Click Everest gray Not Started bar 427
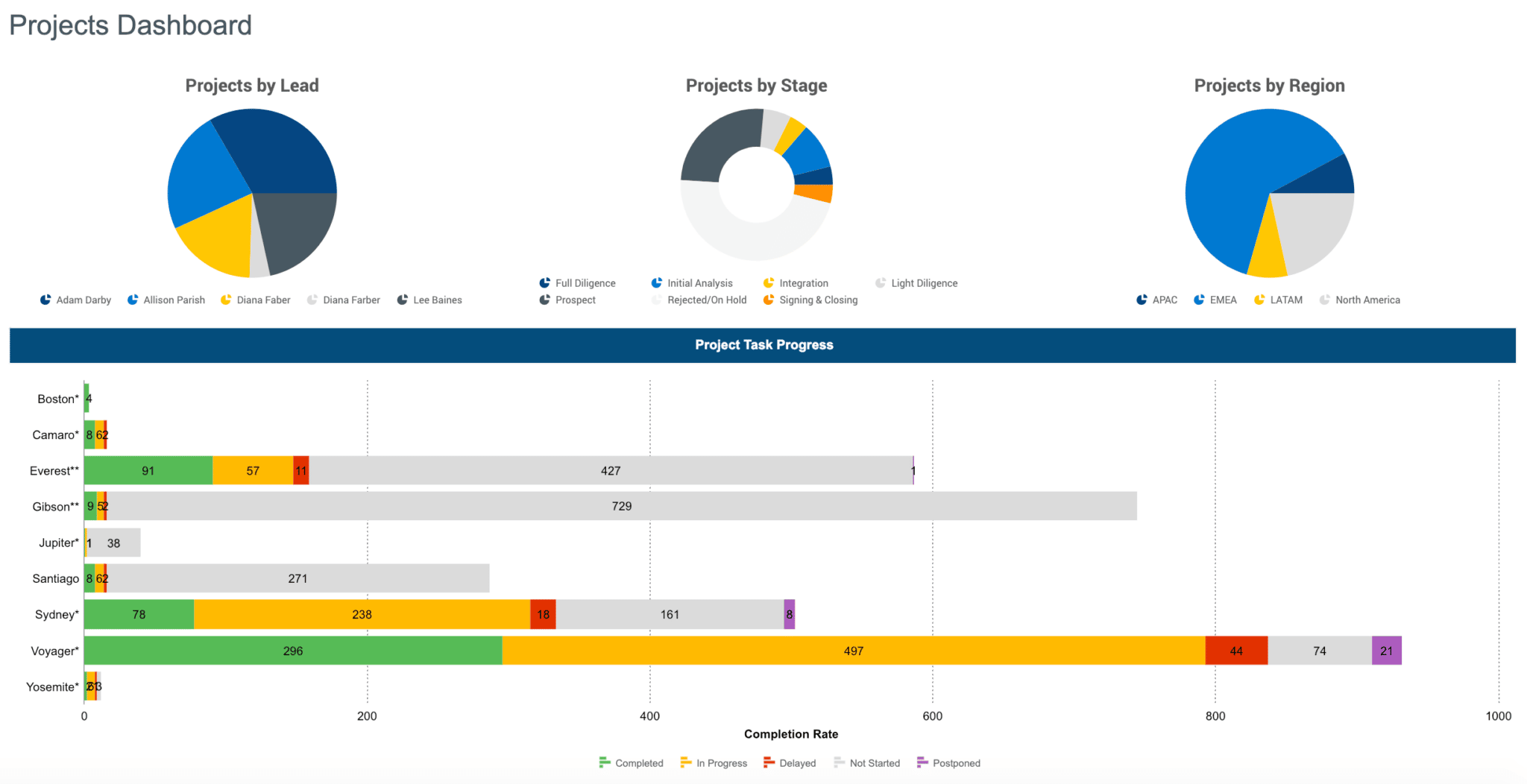The width and height of the screenshot is (1527, 784). [611, 470]
